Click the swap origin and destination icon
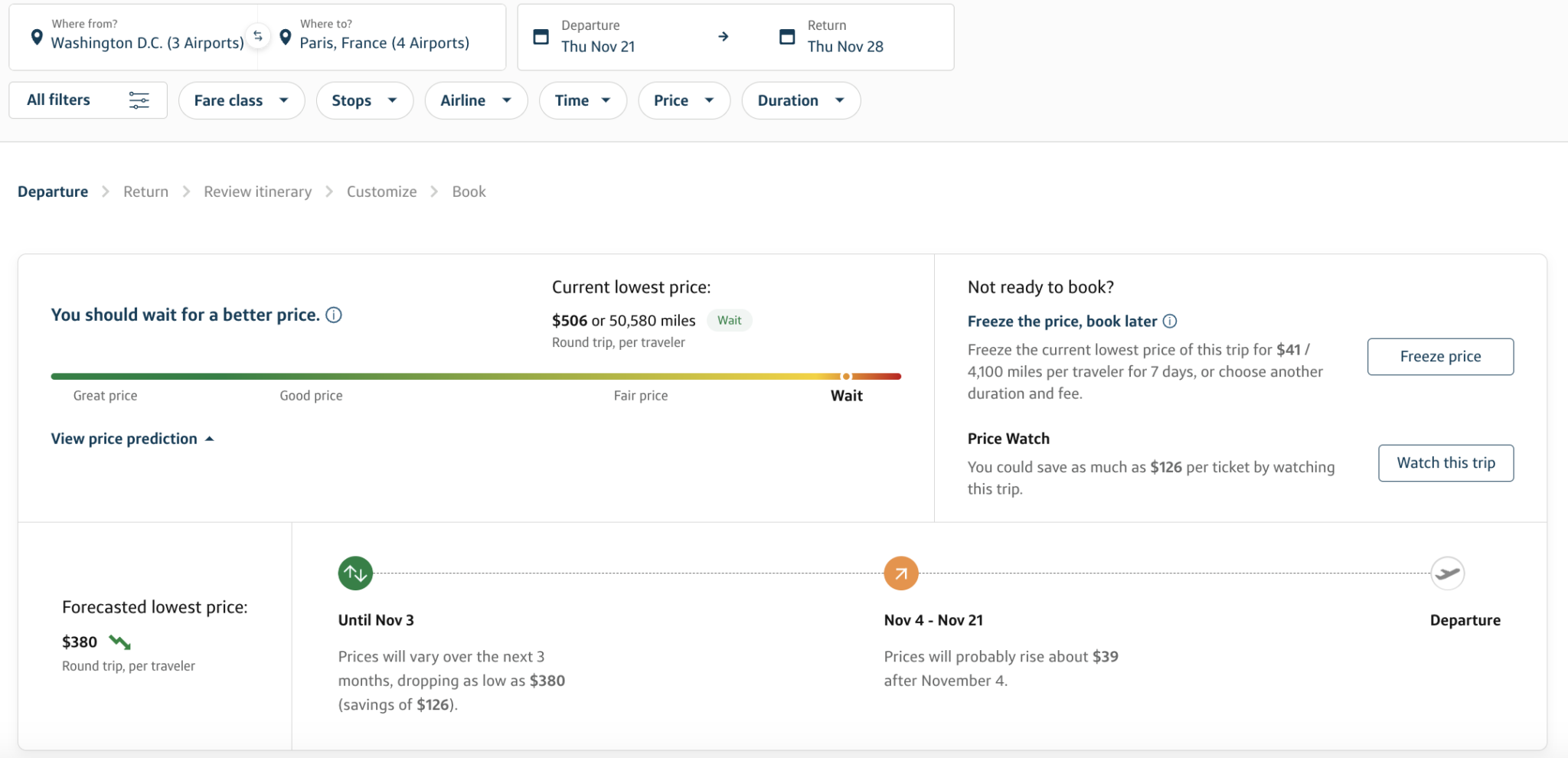The image size is (1568, 758). click(x=258, y=36)
